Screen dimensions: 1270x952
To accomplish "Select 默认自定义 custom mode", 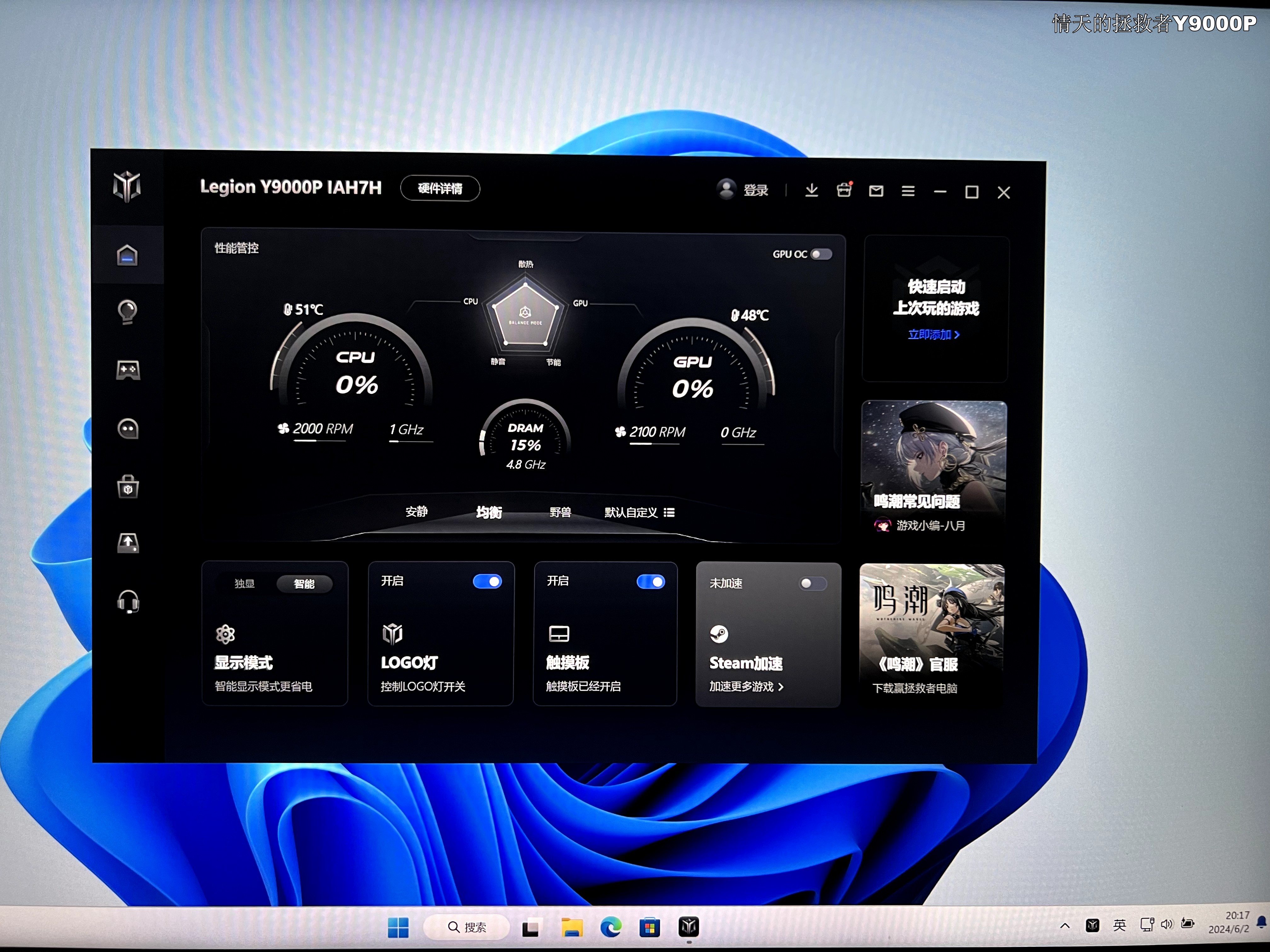I will pyautogui.click(x=630, y=513).
